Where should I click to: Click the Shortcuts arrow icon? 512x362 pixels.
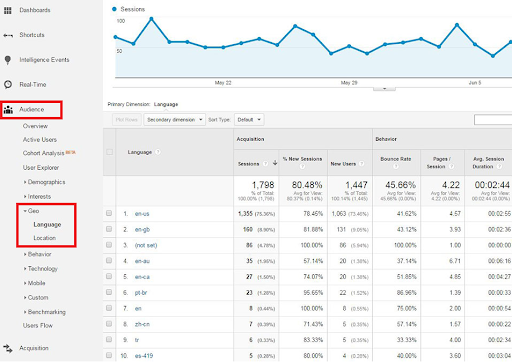(8, 35)
